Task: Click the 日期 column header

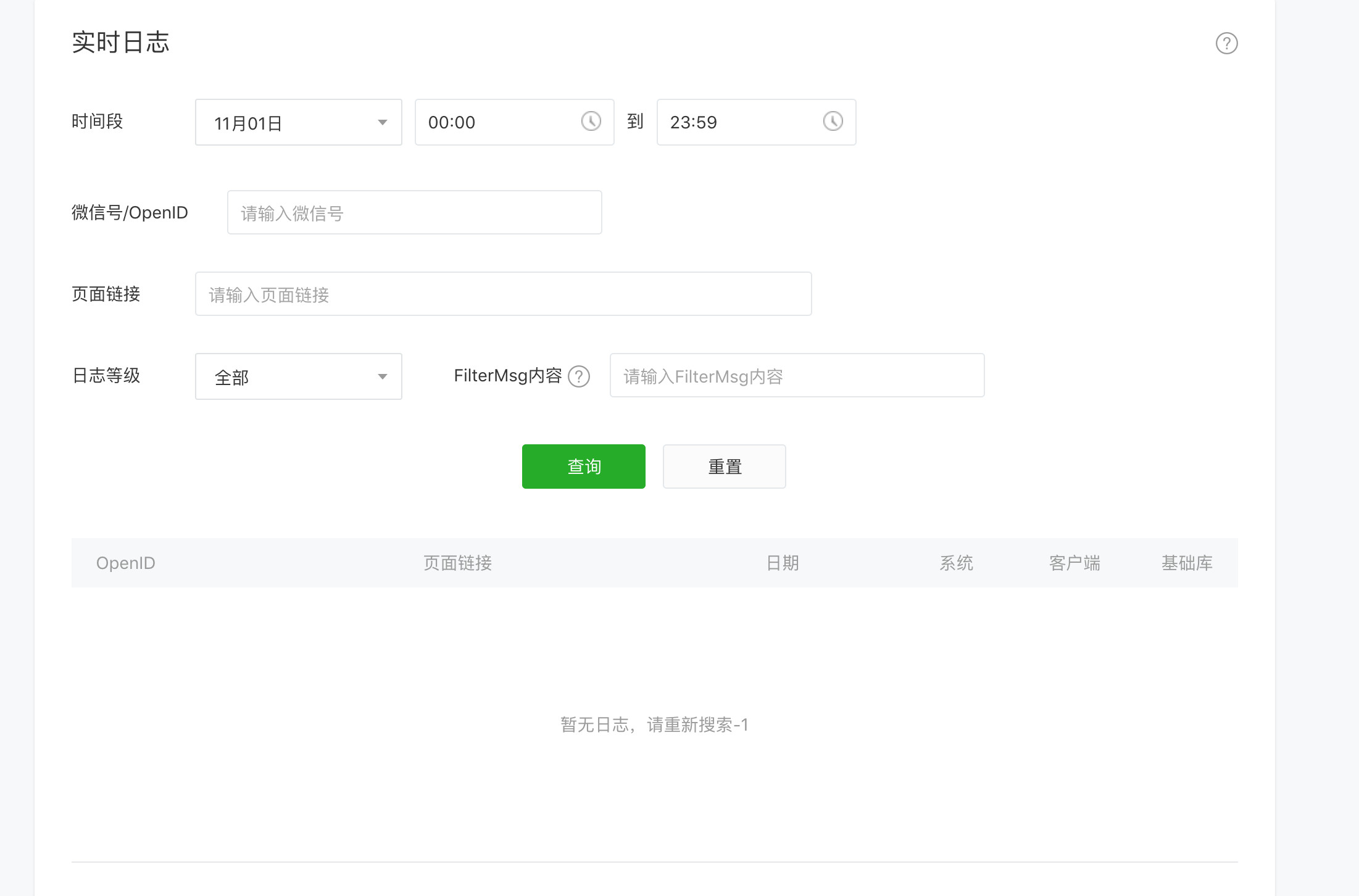Action: point(783,563)
